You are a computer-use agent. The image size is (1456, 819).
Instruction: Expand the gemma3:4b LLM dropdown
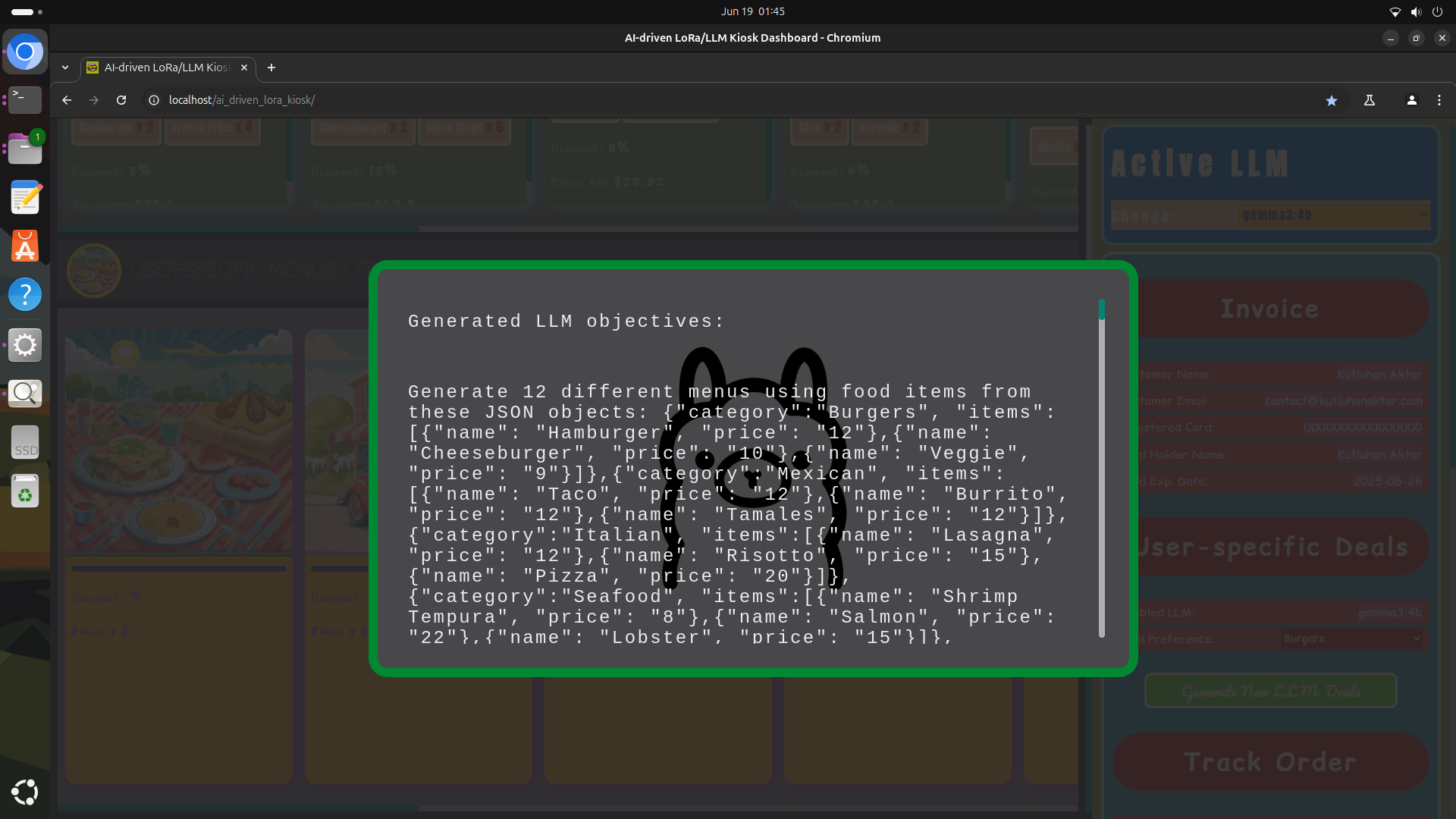[1333, 215]
